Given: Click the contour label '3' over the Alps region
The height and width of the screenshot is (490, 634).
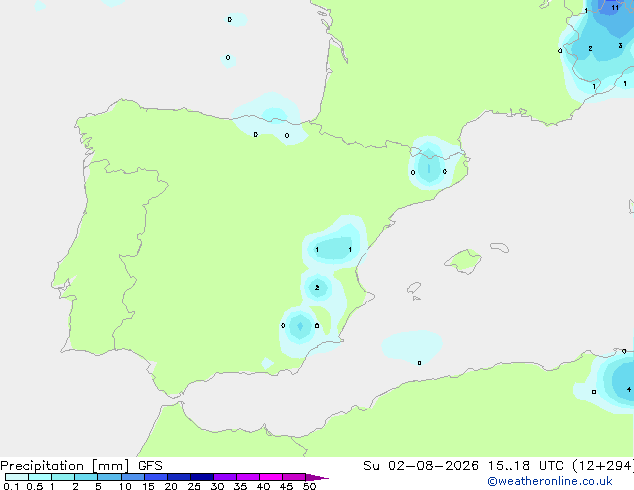Looking at the screenshot, I should click(x=620, y=46).
